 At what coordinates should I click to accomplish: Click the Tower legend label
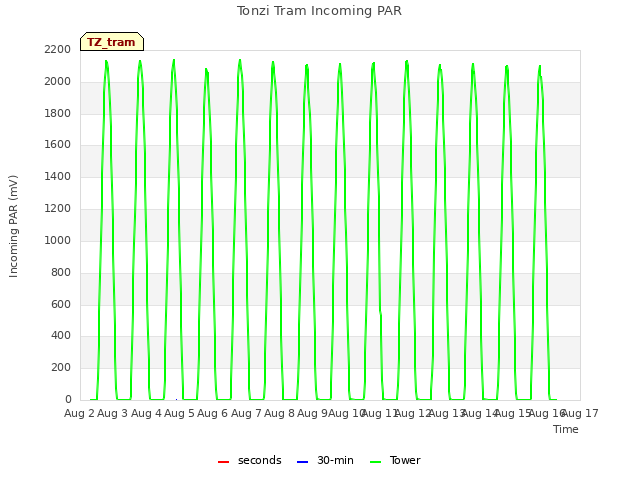405,460
